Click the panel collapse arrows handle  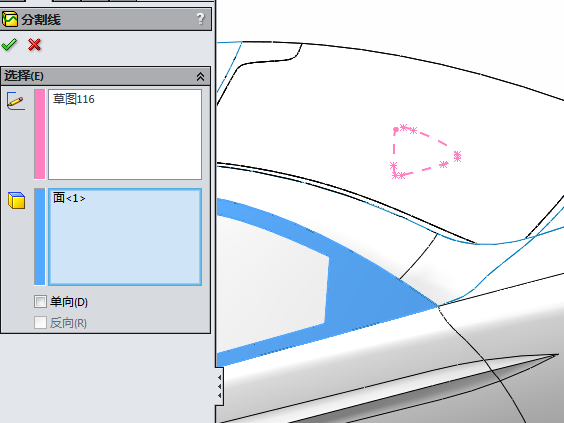click(219, 386)
